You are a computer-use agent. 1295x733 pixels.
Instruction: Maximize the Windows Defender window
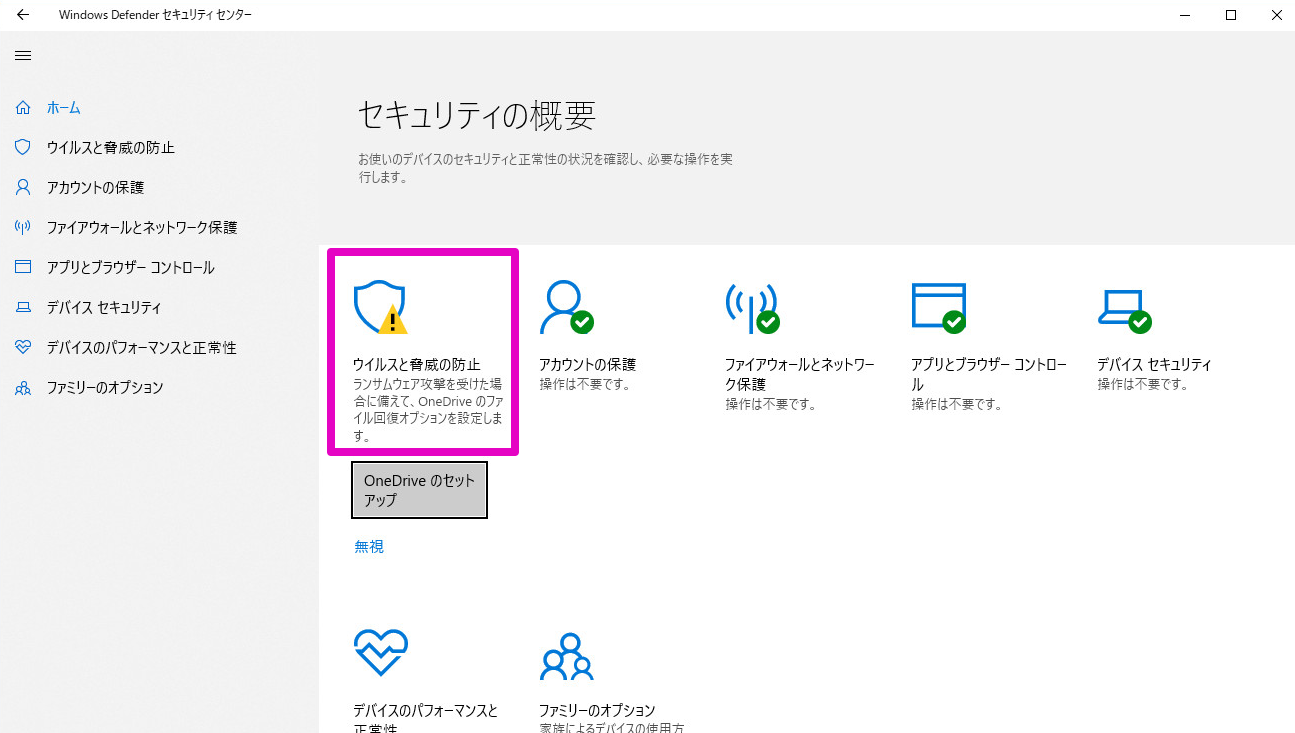[x=1231, y=15]
